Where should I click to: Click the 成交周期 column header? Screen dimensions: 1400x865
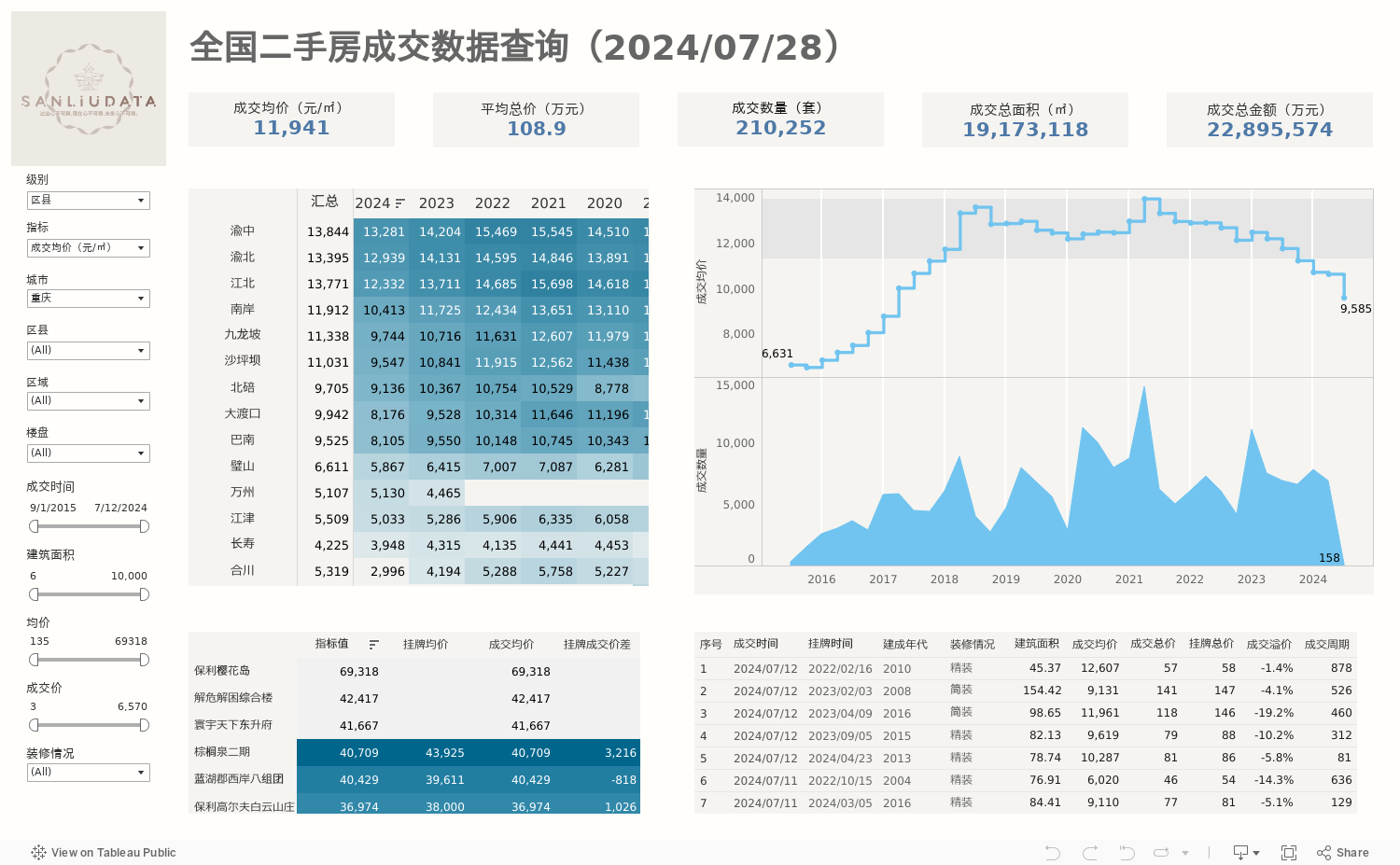[x=1327, y=644]
